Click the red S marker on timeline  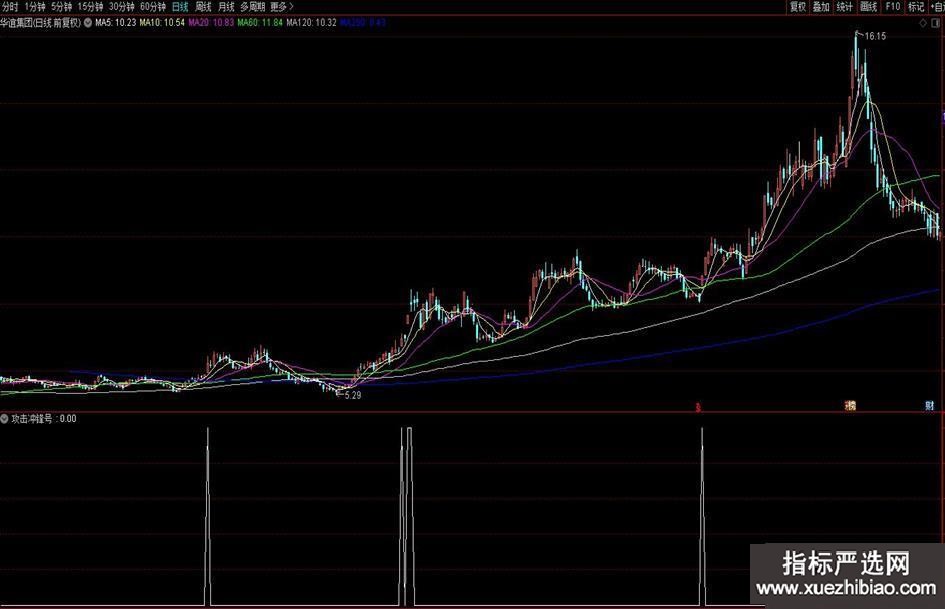point(698,407)
